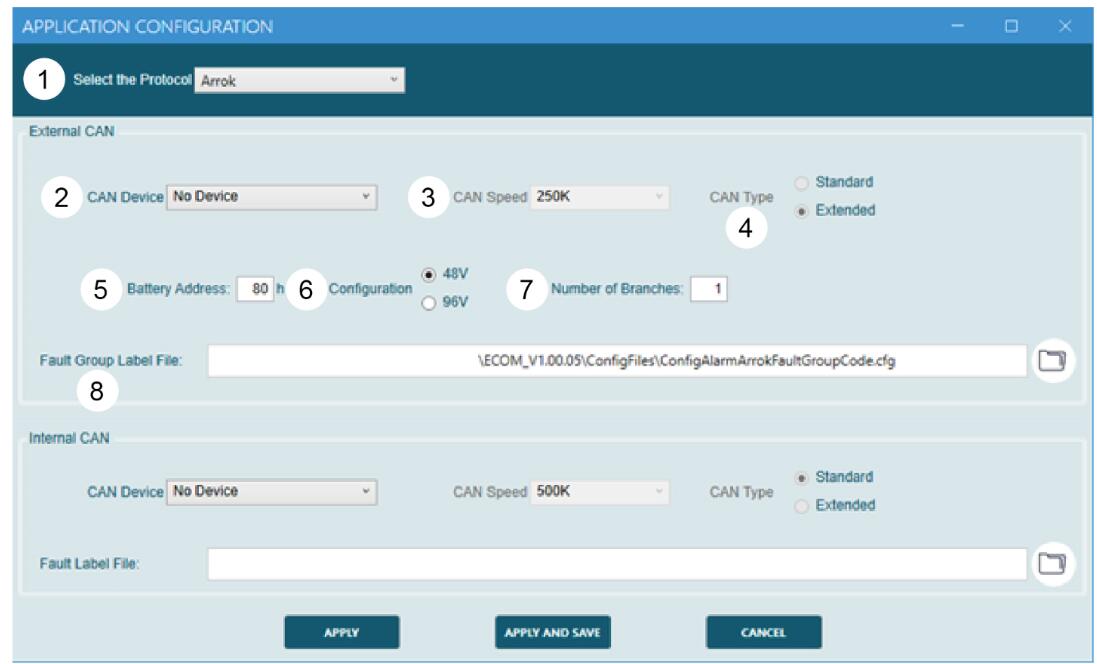The width and height of the screenshot is (1097, 664).
Task: Click the Select the Protocol label
Action: (x=132, y=80)
